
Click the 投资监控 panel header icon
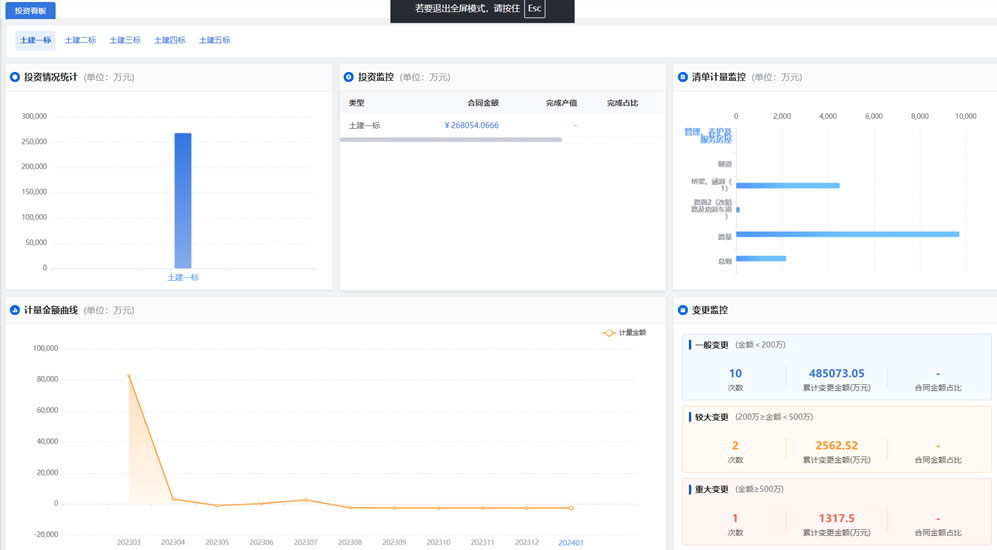(349, 77)
